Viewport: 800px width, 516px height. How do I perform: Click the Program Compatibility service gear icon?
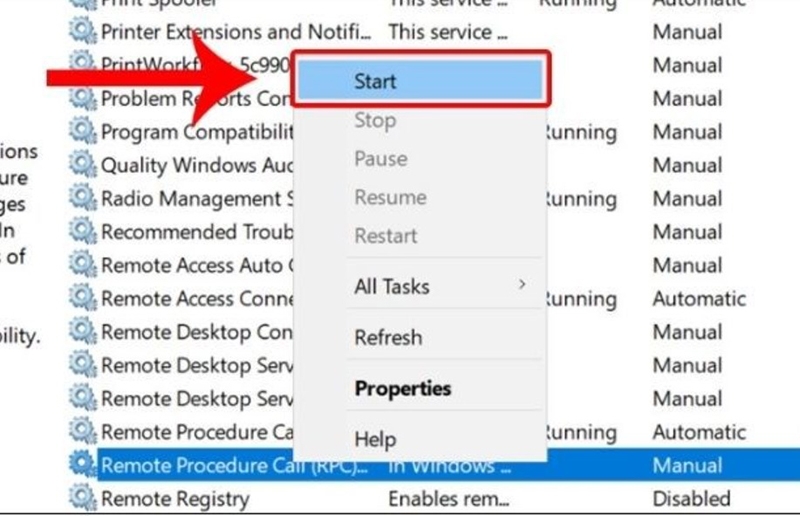coord(82,131)
